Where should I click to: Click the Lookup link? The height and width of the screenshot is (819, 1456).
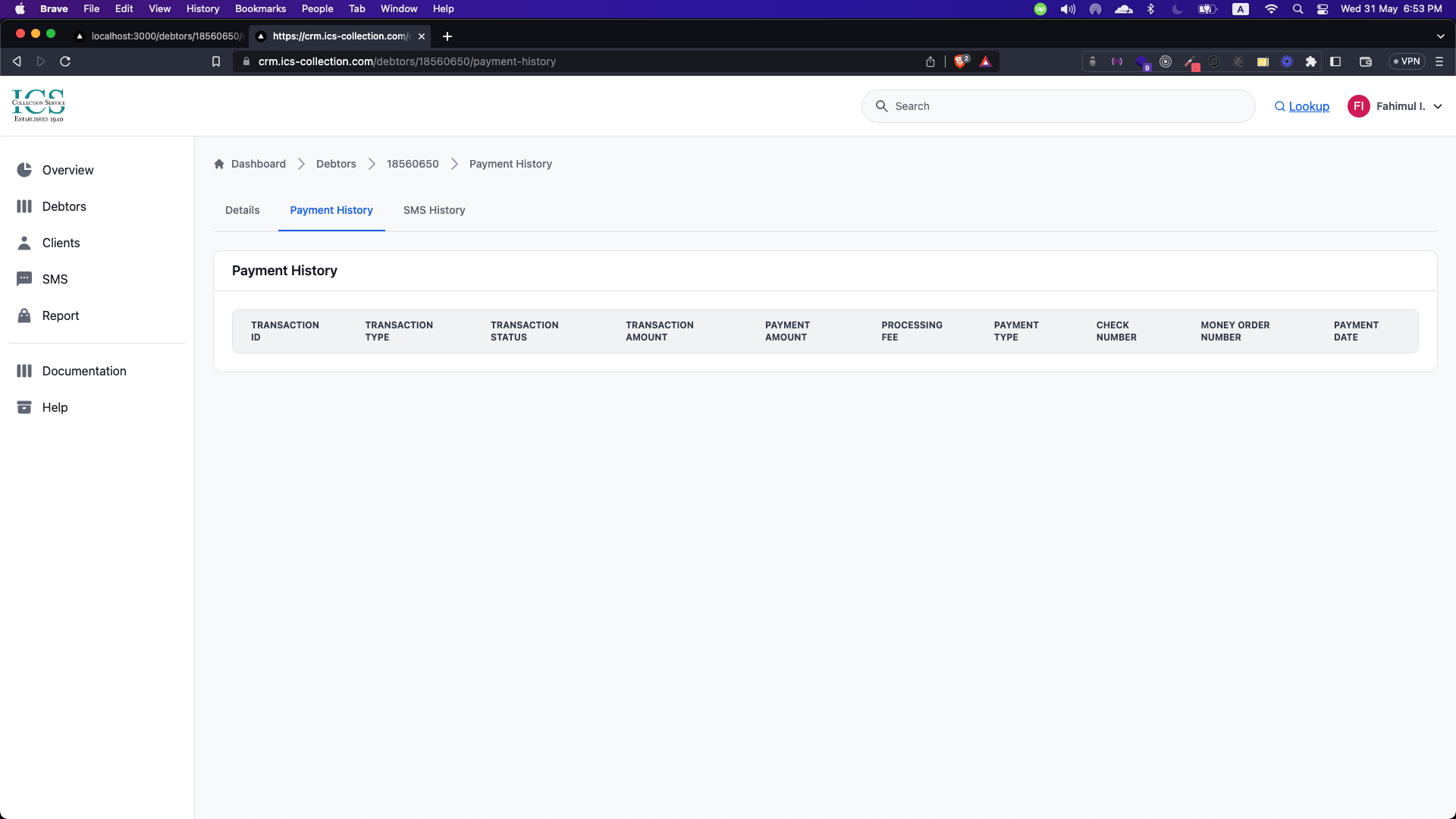tap(1308, 106)
